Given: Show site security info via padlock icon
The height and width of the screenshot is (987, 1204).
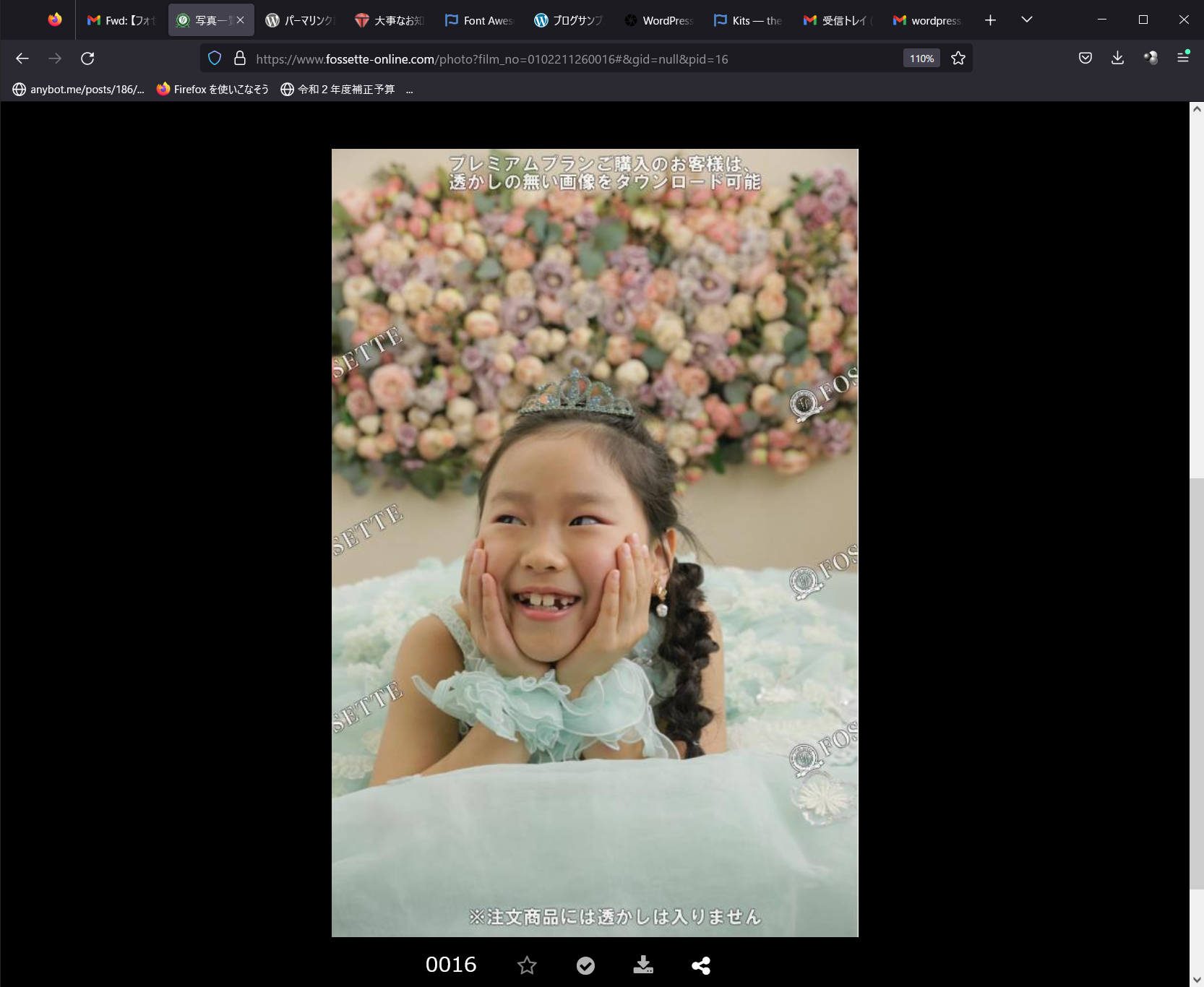Looking at the screenshot, I should (x=240, y=59).
